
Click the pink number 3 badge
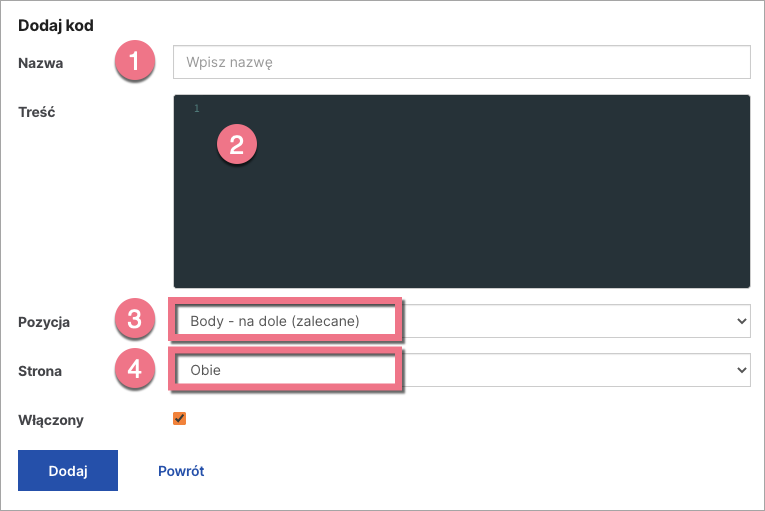pyautogui.click(x=136, y=321)
